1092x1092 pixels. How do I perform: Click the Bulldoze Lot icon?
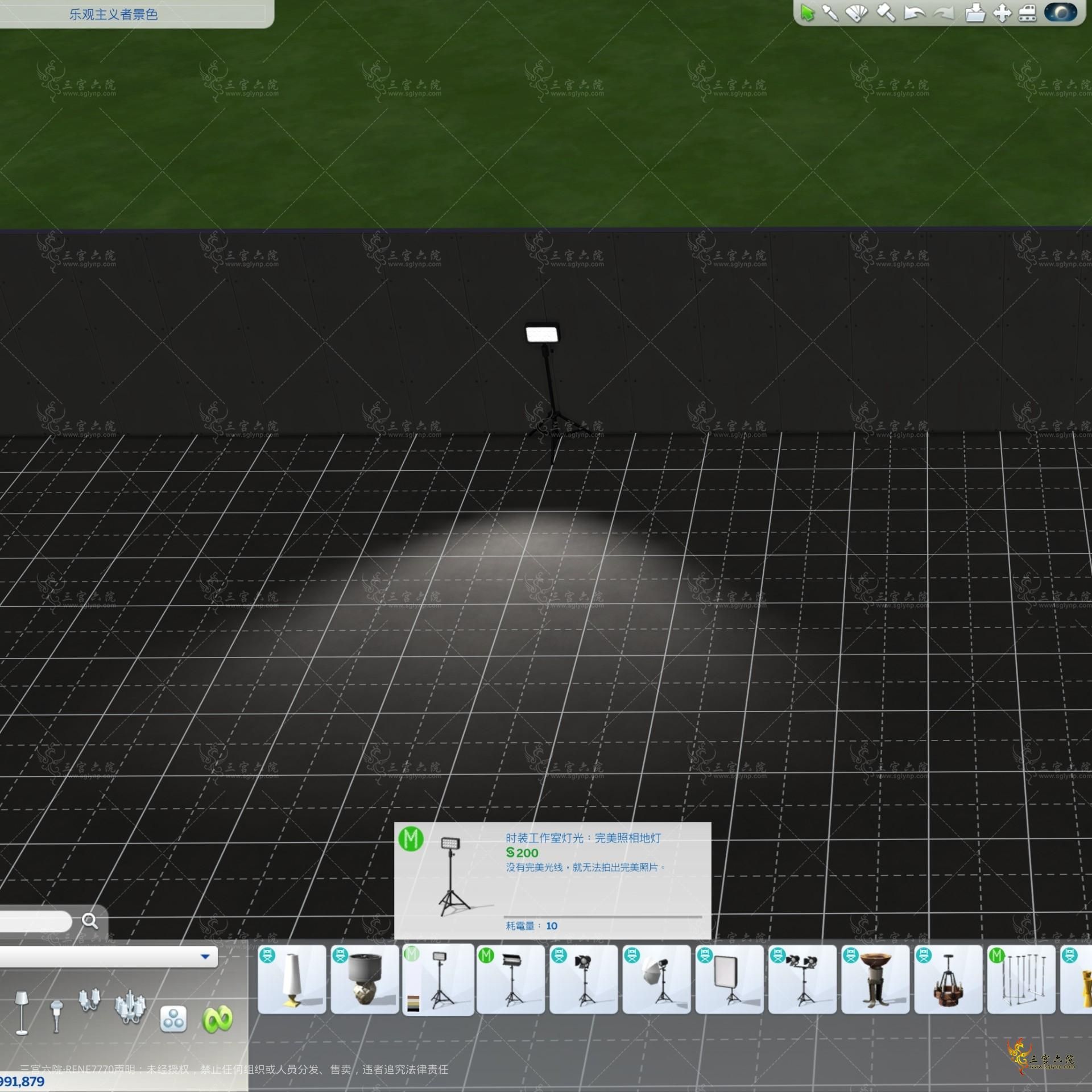pyautogui.click(x=1027, y=13)
